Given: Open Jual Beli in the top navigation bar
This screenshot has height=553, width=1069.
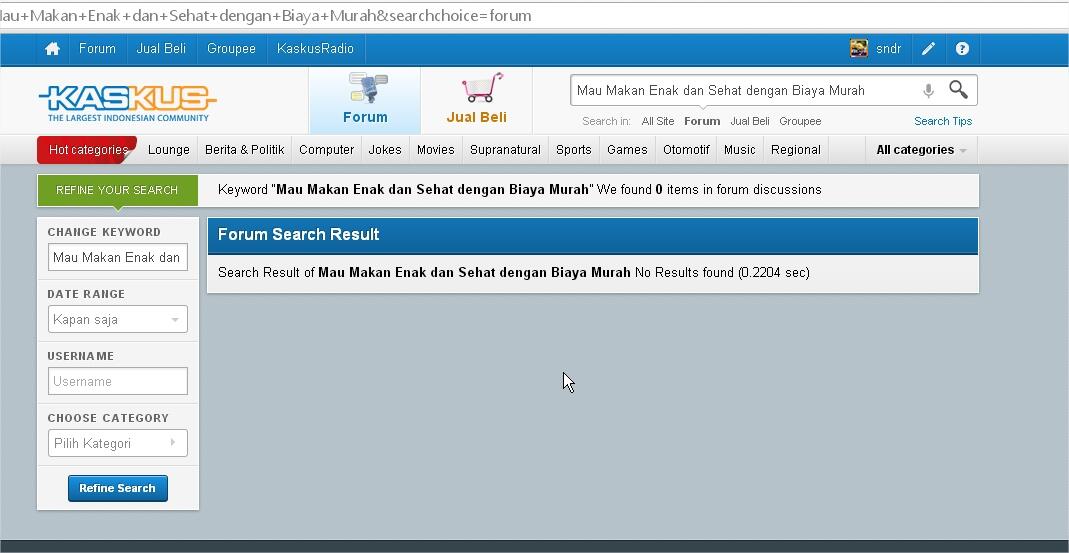Looking at the screenshot, I should [x=161, y=49].
